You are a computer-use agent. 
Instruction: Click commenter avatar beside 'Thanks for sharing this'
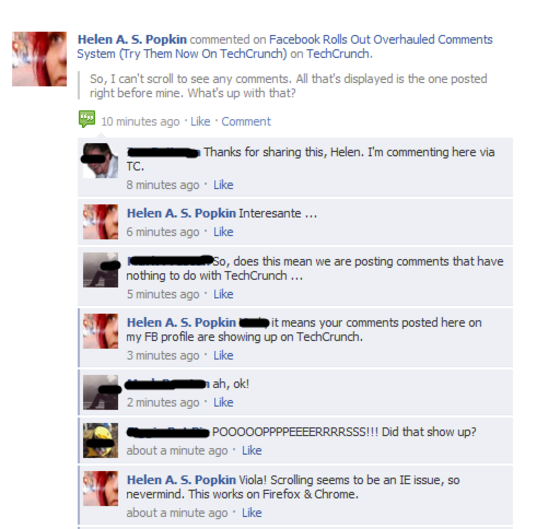[x=100, y=161]
